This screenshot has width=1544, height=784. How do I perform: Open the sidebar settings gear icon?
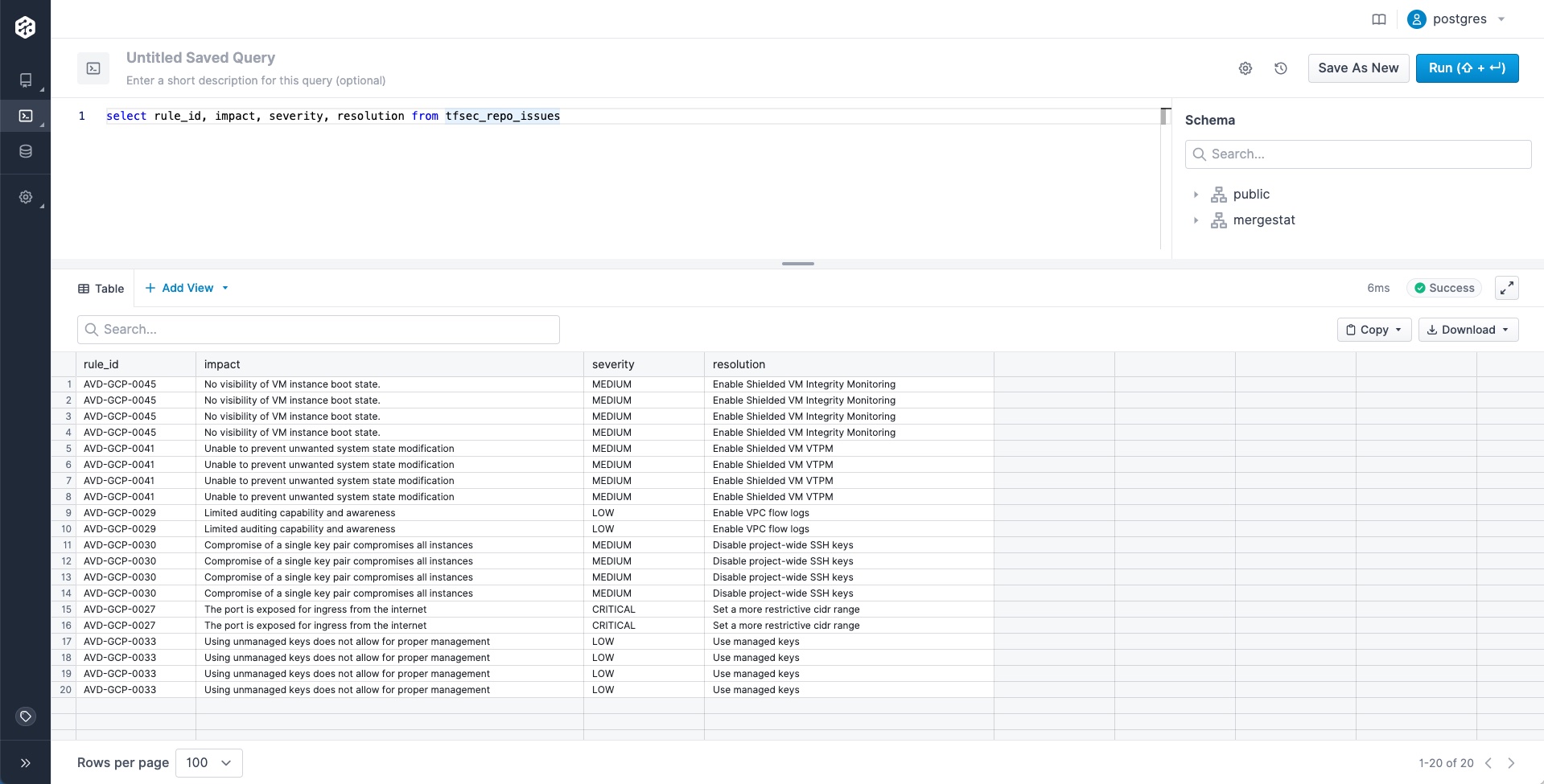point(26,197)
